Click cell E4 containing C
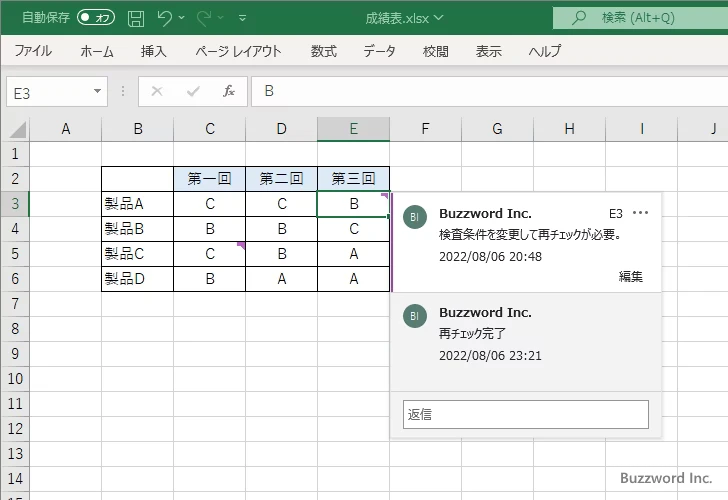Image resolution: width=728 pixels, height=500 pixels. tap(353, 229)
